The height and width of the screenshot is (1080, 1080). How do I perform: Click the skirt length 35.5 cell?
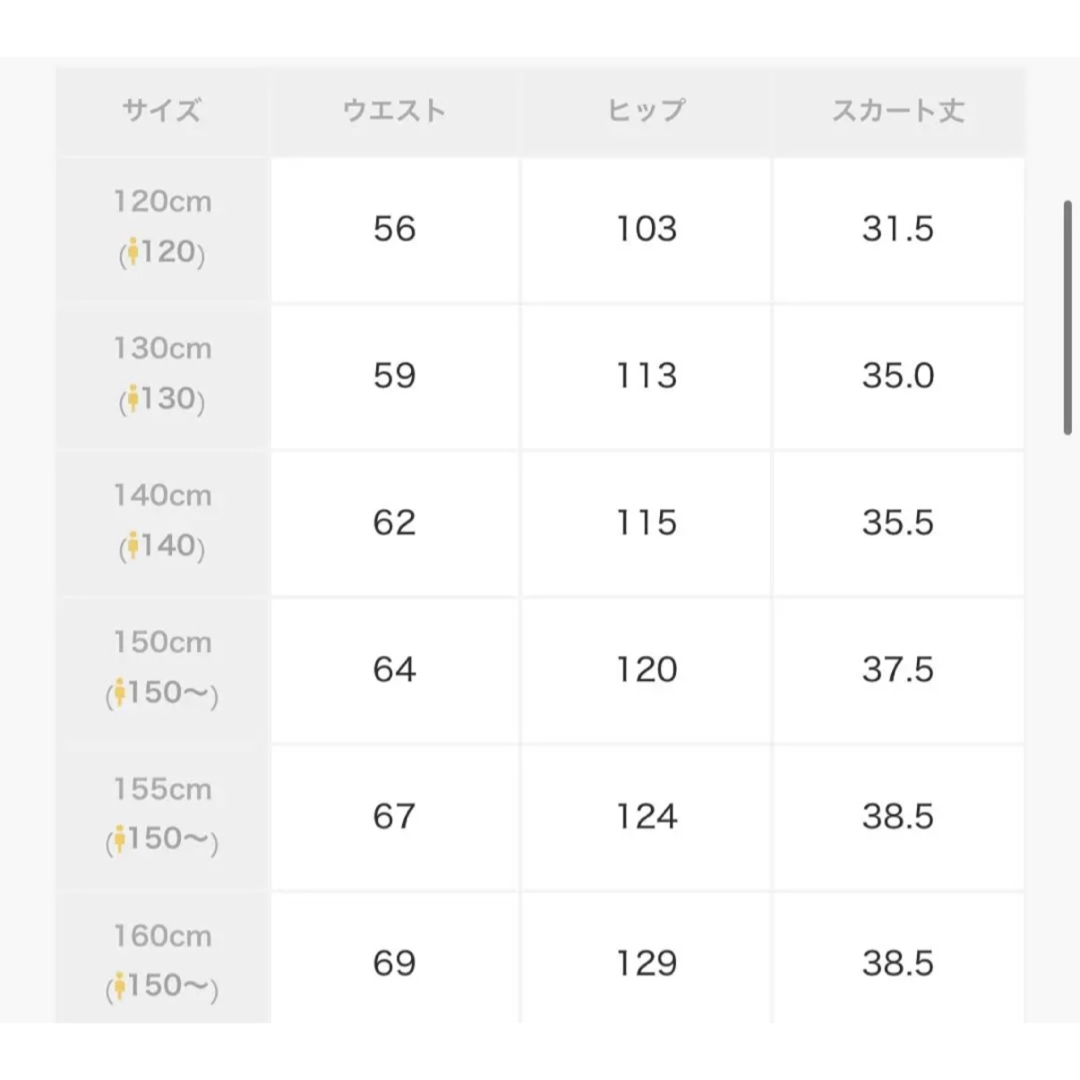[898, 523]
